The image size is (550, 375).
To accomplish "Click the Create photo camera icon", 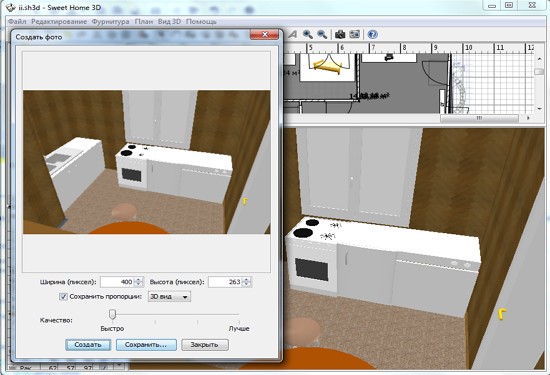I will 340,34.
